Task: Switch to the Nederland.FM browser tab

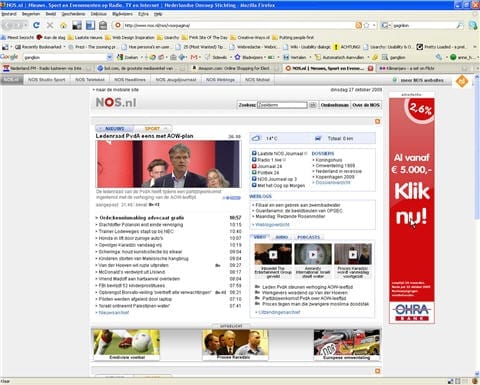Action: (47, 68)
